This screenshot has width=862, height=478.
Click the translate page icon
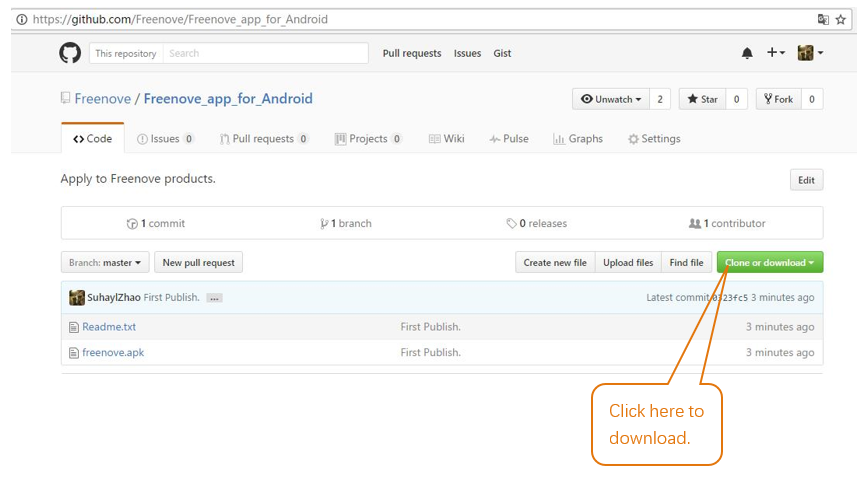(823, 20)
